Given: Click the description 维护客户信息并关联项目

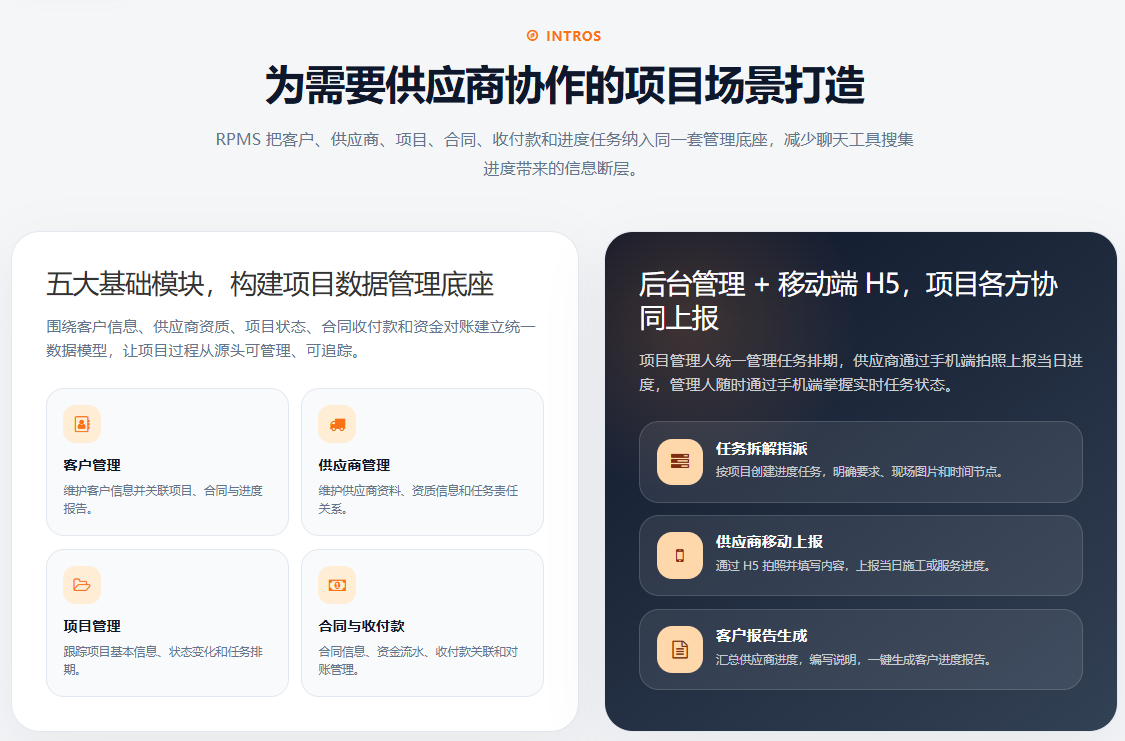Looking at the screenshot, I should (163, 499).
